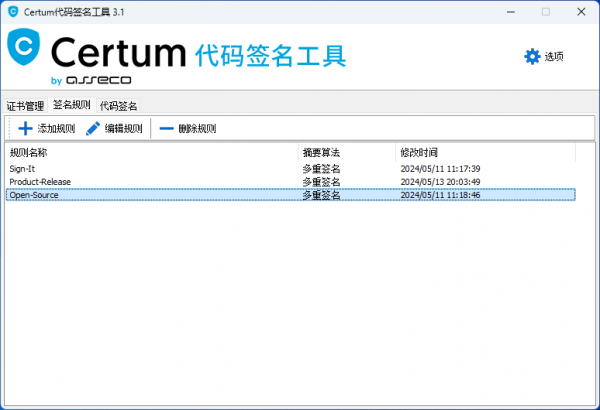Click the Certum shield logo in header
600x410 pixels.
24,47
